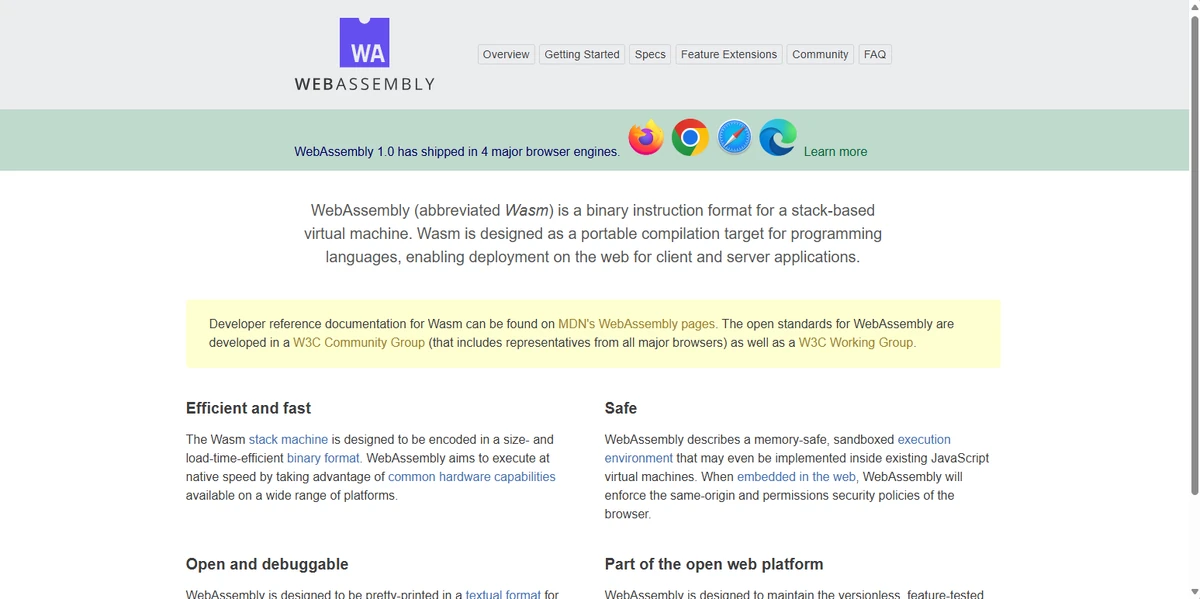The image size is (1200, 599).
Task: Click the Learn more link
Action: click(835, 151)
